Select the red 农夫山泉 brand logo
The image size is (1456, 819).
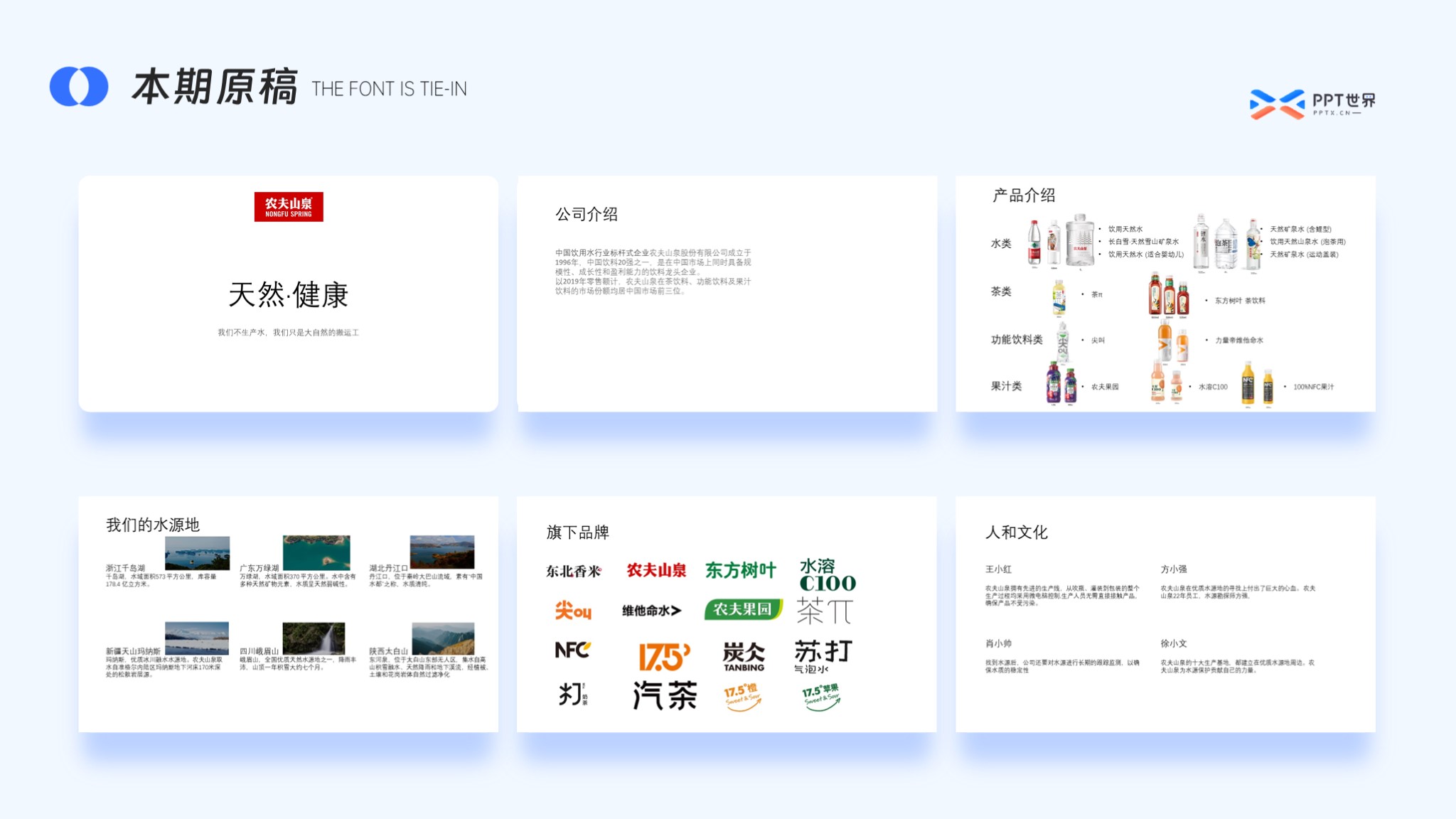pyautogui.click(x=656, y=570)
